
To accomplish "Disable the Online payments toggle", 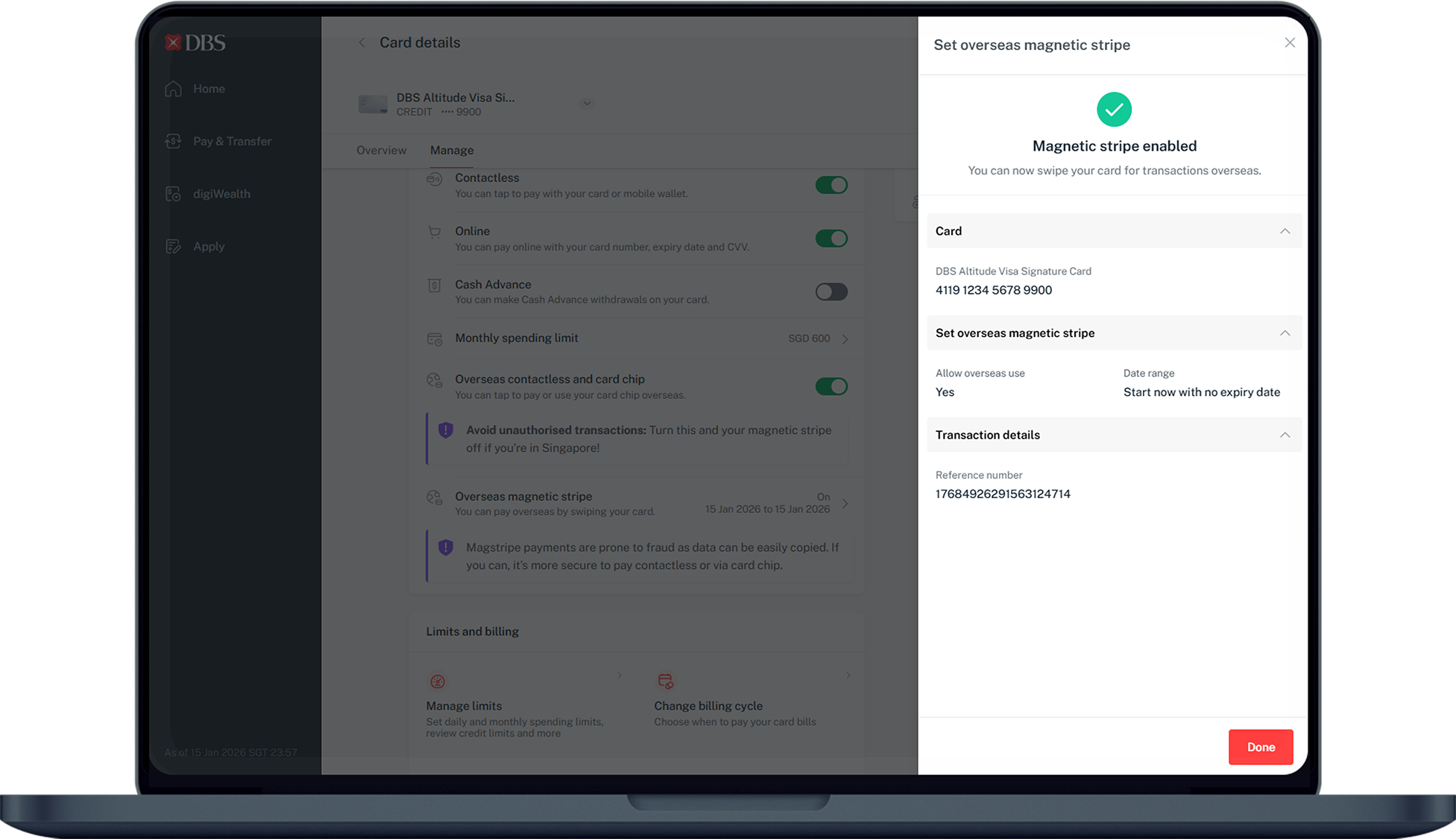I will coord(831,238).
